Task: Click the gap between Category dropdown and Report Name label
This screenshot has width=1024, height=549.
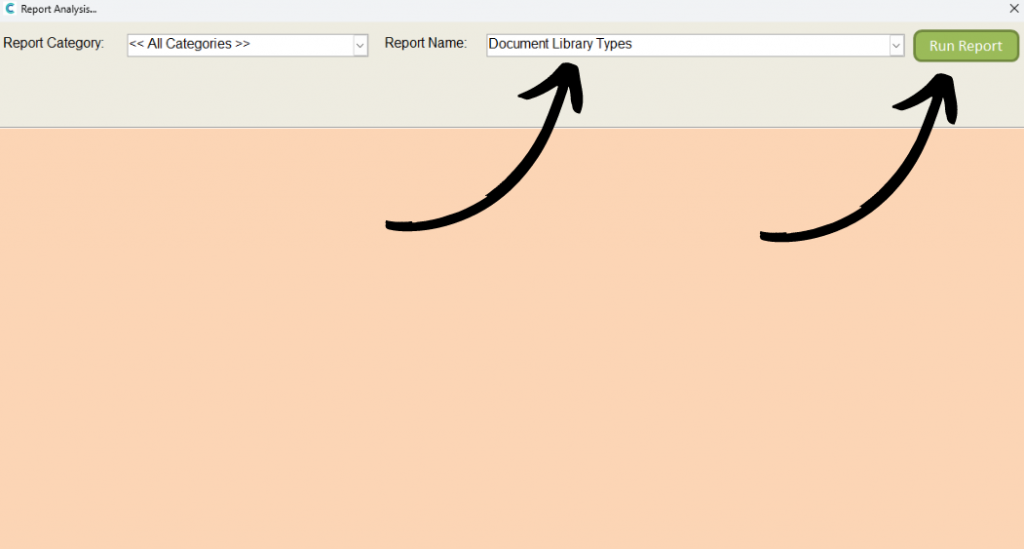Action: pos(376,45)
